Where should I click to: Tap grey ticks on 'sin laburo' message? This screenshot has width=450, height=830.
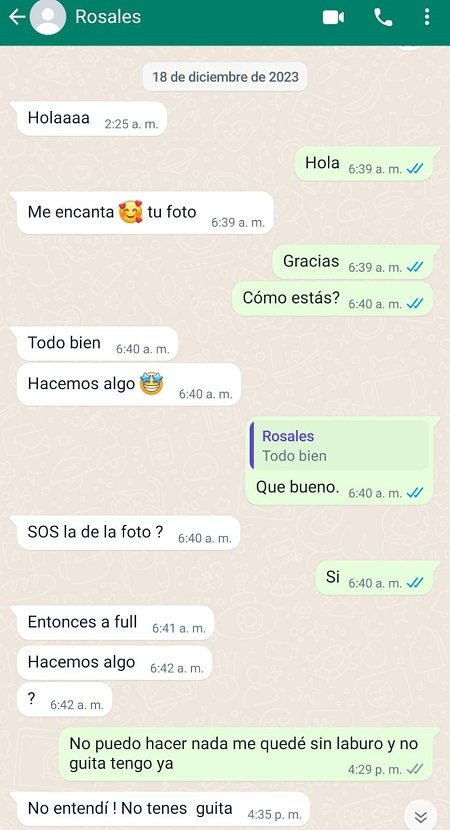click(415, 769)
